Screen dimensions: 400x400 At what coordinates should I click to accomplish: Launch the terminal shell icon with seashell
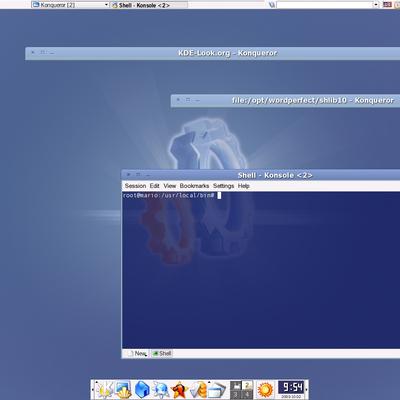[x=123, y=389]
